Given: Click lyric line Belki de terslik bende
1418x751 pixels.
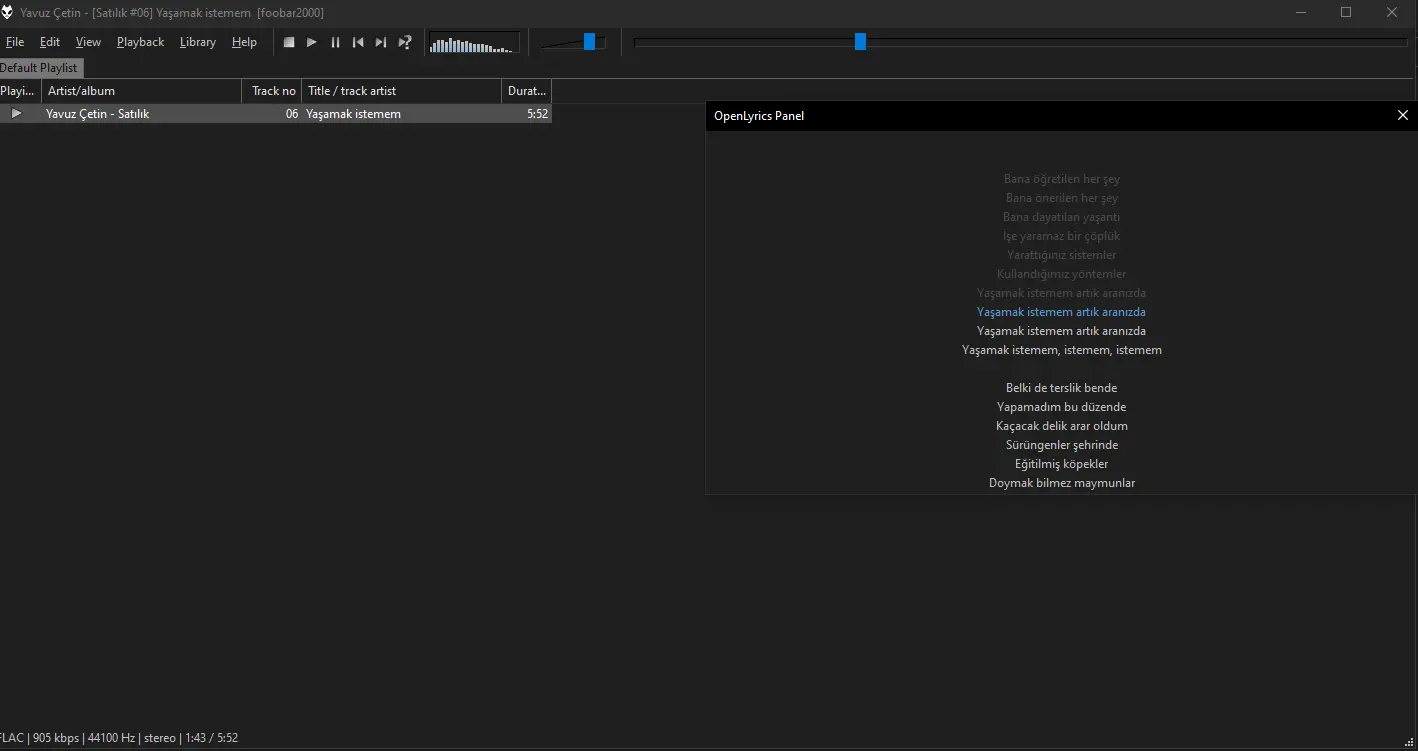Looking at the screenshot, I should coord(1061,388).
